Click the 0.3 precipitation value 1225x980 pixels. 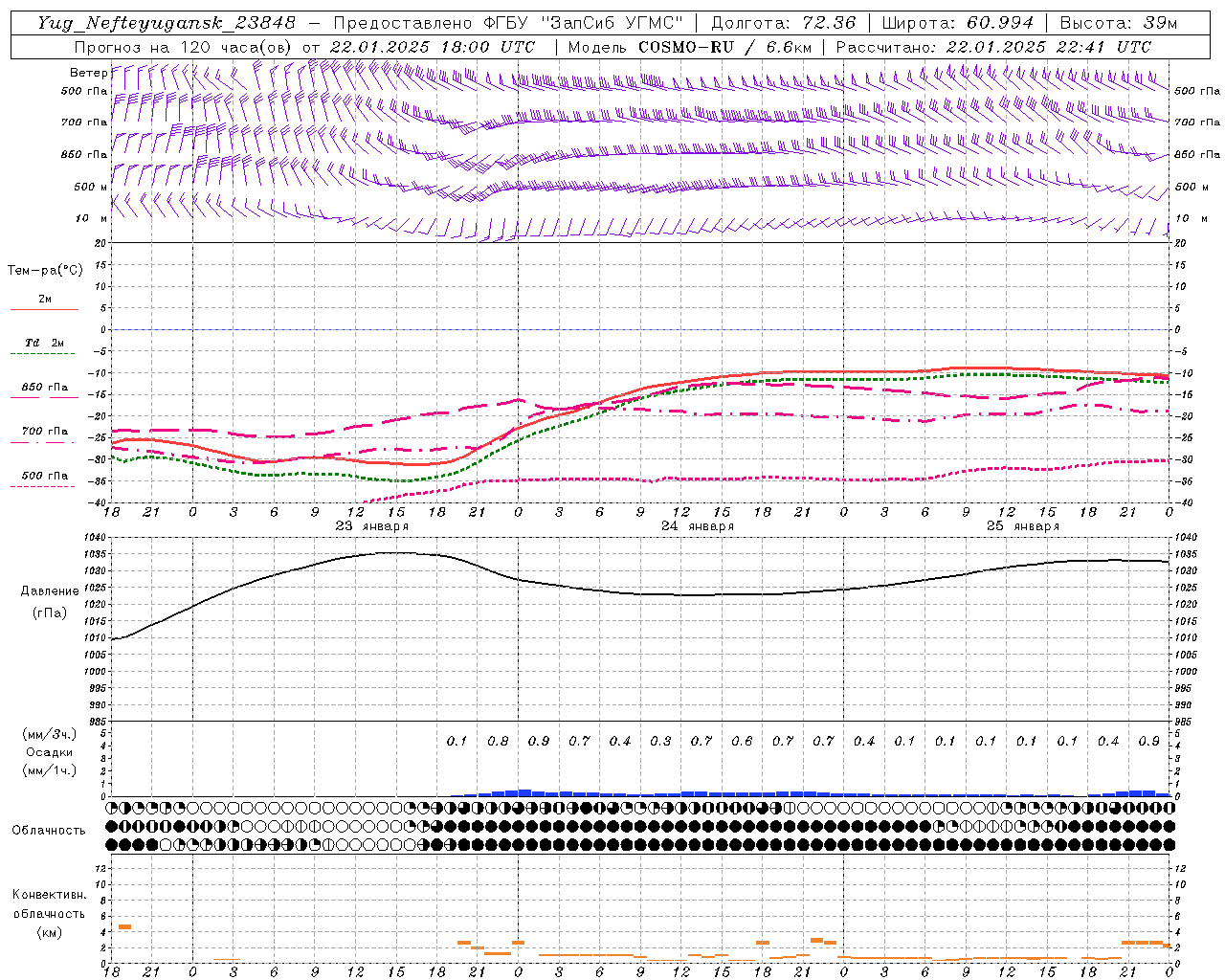coord(660,742)
